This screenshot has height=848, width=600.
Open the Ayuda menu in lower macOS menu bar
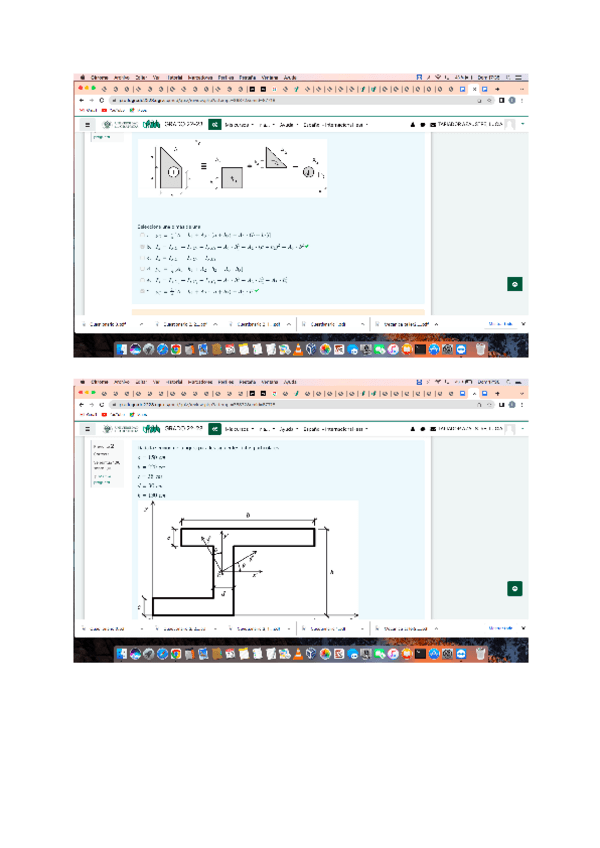click(x=290, y=382)
